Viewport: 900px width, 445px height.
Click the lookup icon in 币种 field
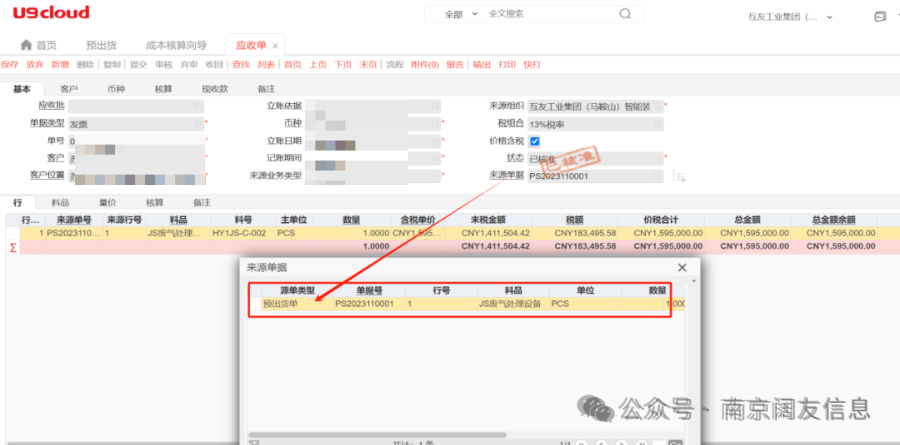[435, 123]
